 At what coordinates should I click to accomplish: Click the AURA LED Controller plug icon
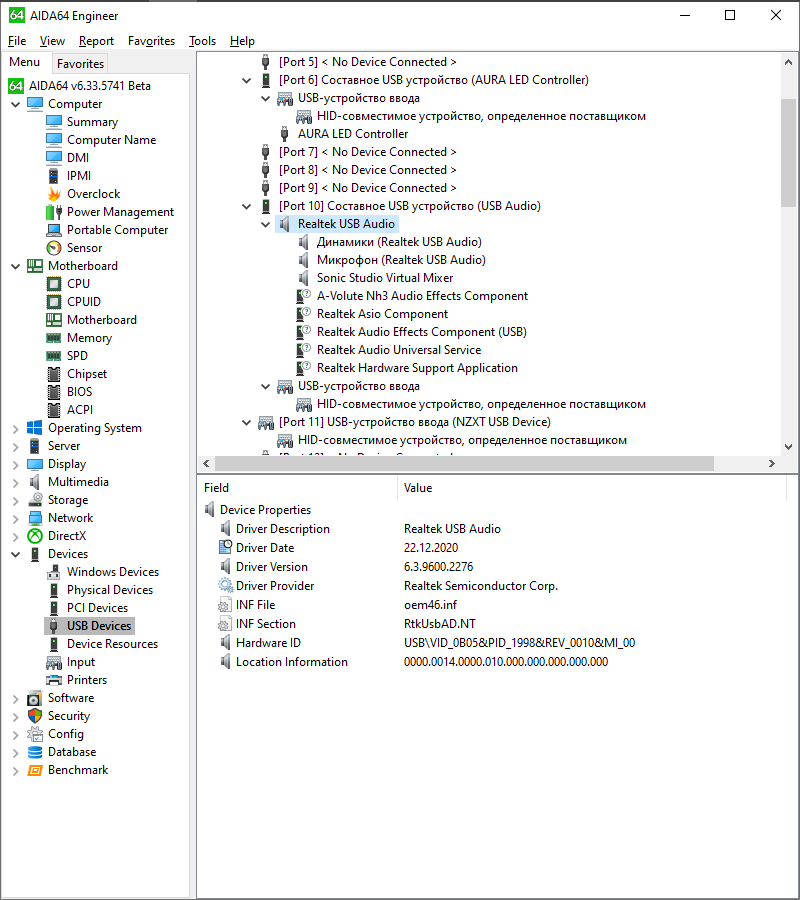pyautogui.click(x=285, y=134)
